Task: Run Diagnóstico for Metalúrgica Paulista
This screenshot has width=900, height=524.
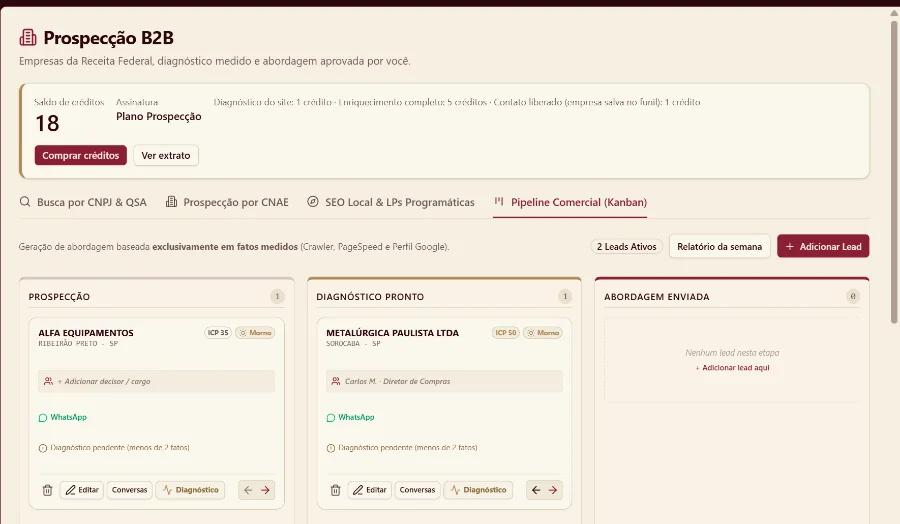Action: [x=478, y=490]
